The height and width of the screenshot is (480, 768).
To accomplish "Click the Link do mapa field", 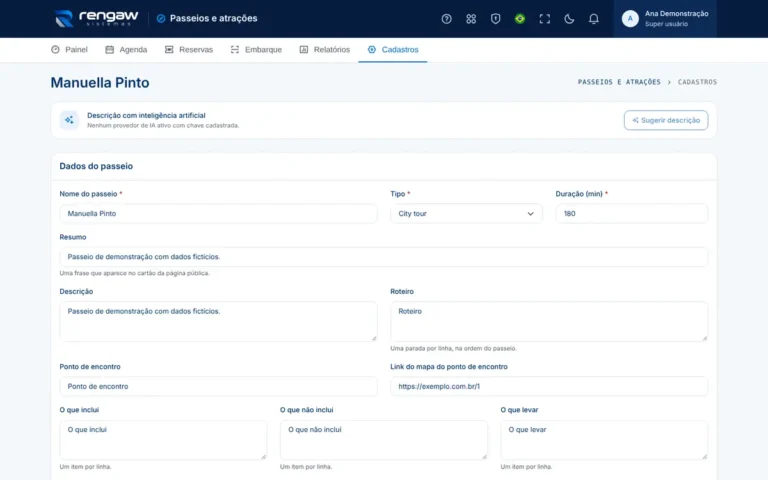I will pyautogui.click(x=549, y=386).
